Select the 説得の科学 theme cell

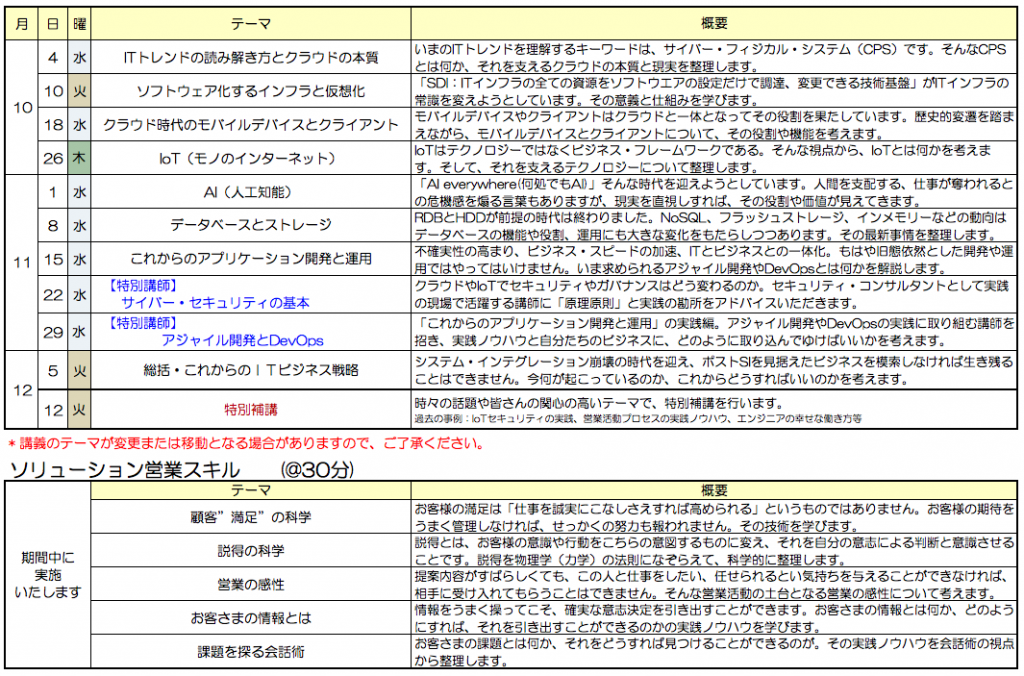[251, 551]
